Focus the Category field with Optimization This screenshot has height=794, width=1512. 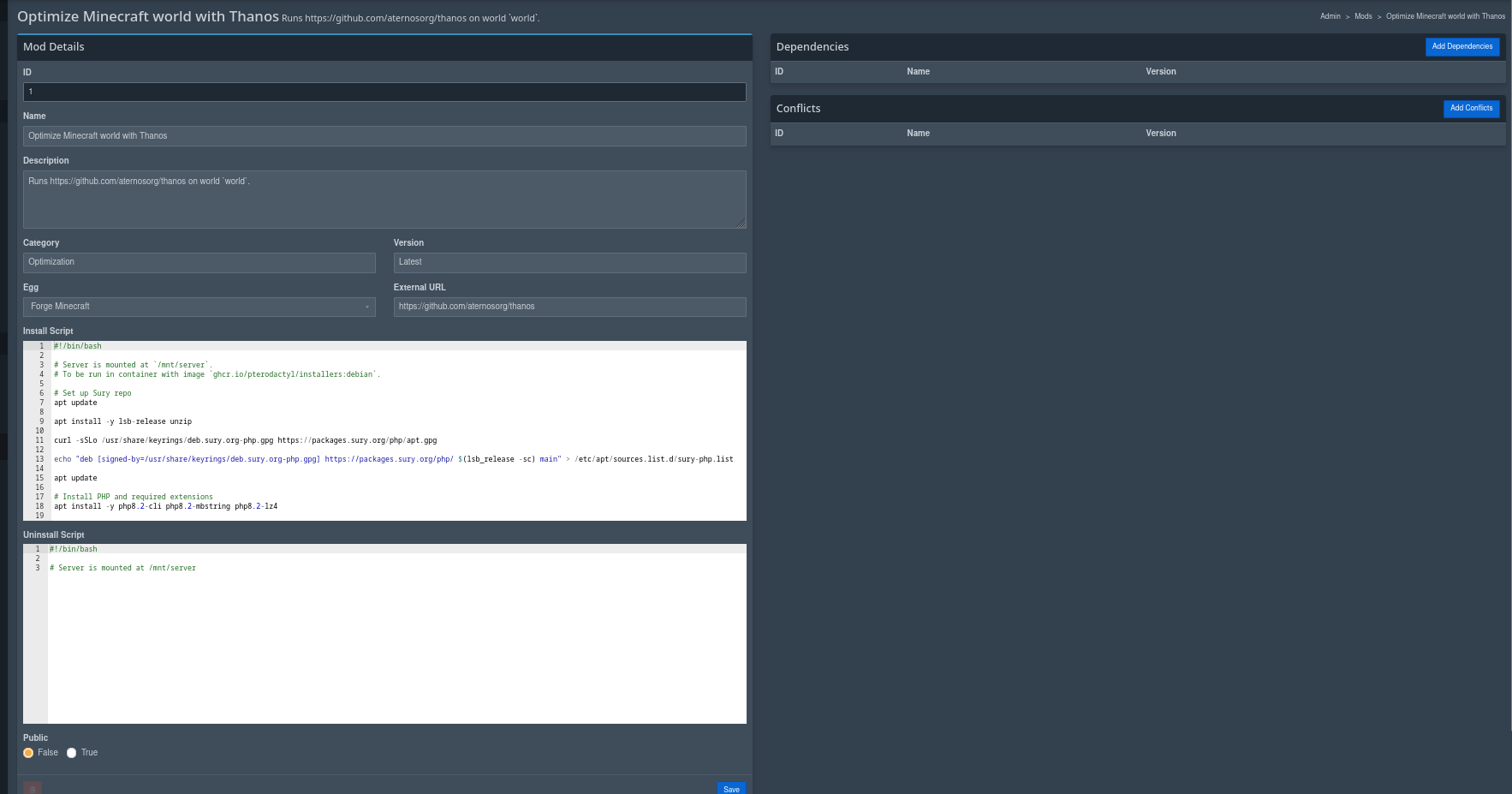coord(199,262)
